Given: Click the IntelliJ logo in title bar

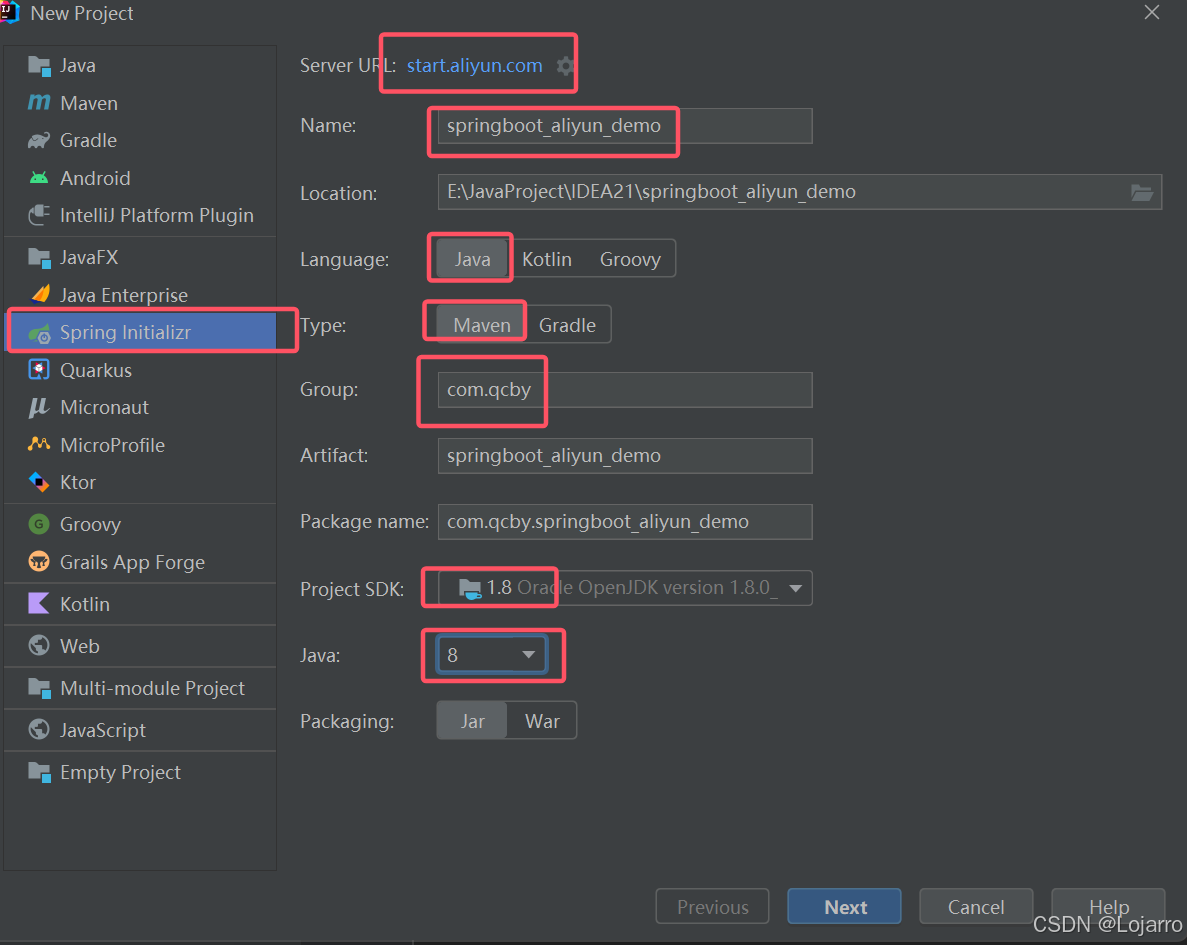Looking at the screenshot, I should click(x=10, y=13).
